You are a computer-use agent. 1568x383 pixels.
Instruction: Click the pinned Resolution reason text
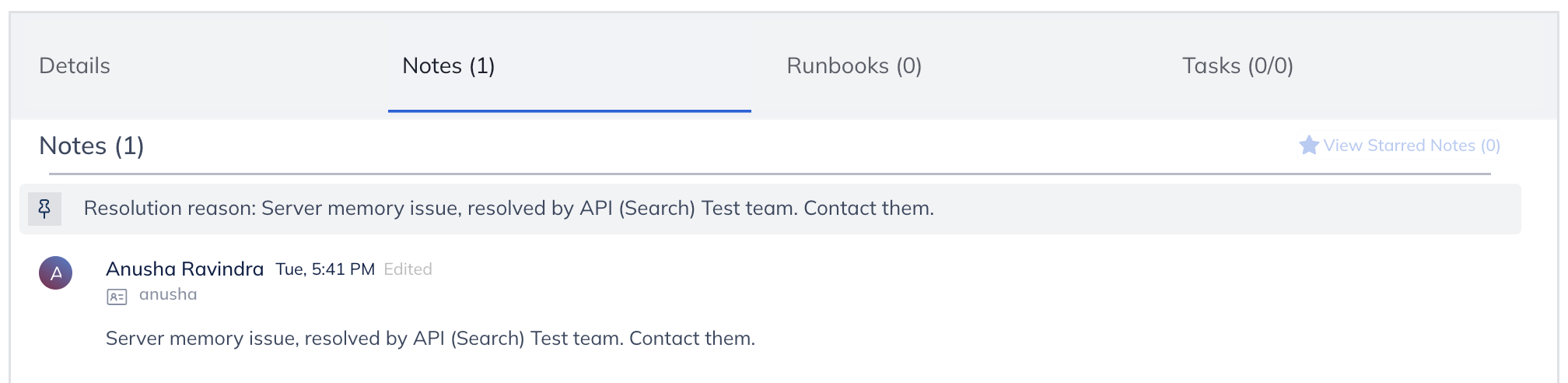tap(509, 209)
